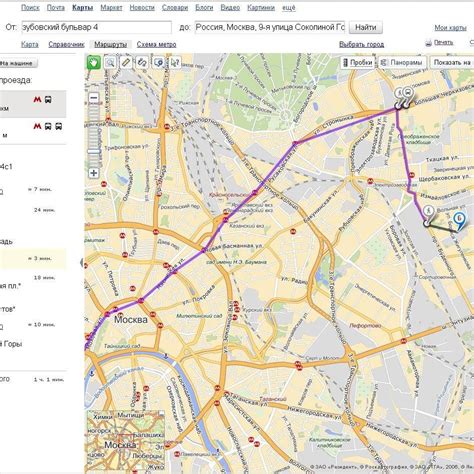Expand the ещё more menu
Image resolution: width=474 pixels, height=474 pixels.
click(x=289, y=8)
